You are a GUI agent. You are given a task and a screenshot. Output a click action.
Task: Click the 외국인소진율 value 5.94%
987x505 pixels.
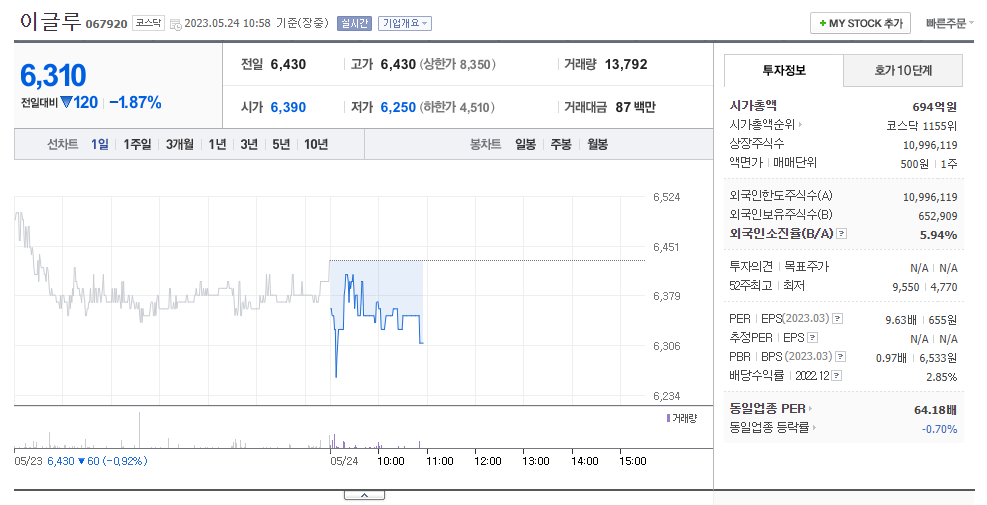(x=939, y=235)
